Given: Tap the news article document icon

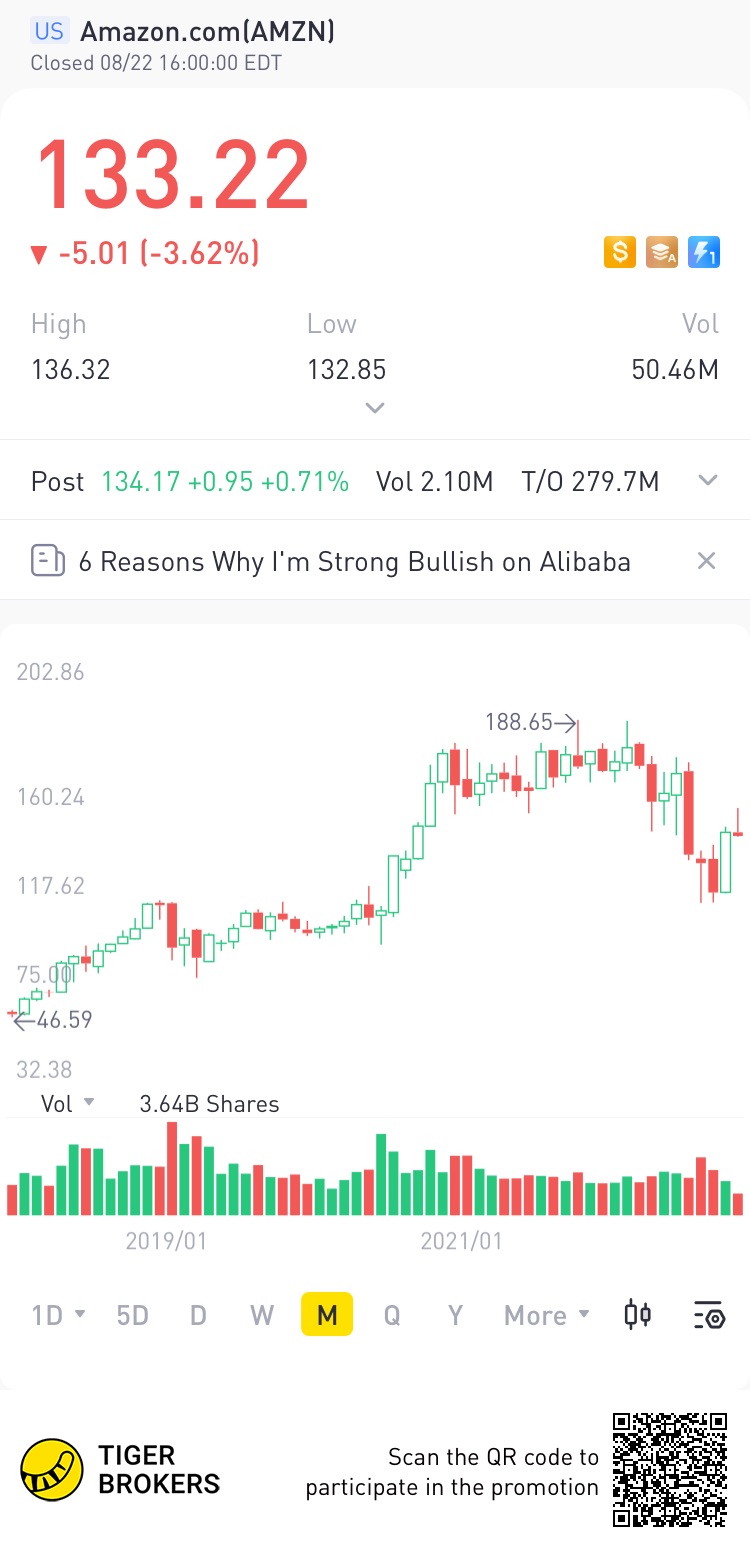Looking at the screenshot, I should [x=48, y=561].
